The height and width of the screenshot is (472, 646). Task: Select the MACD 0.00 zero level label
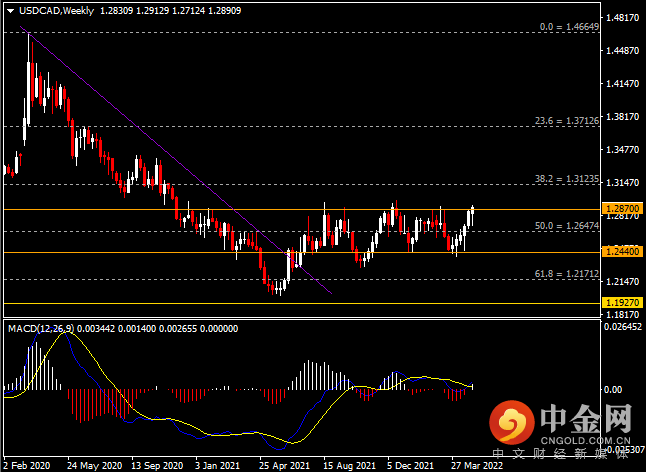point(612,389)
